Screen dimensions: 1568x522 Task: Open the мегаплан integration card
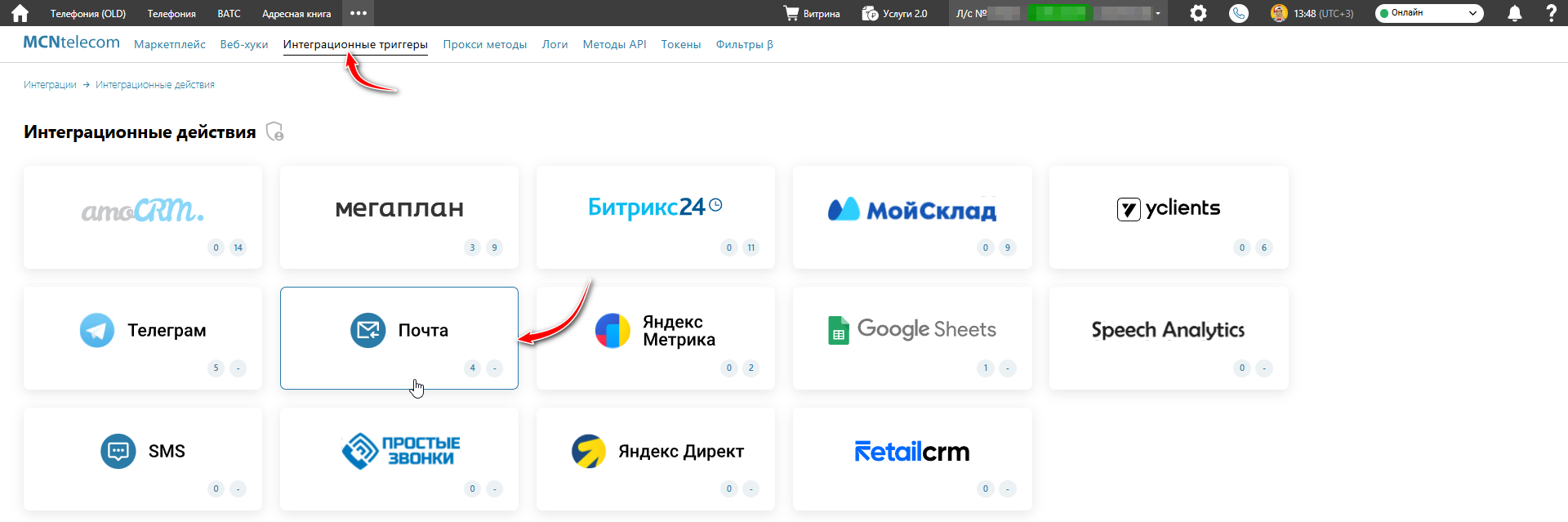click(x=399, y=217)
